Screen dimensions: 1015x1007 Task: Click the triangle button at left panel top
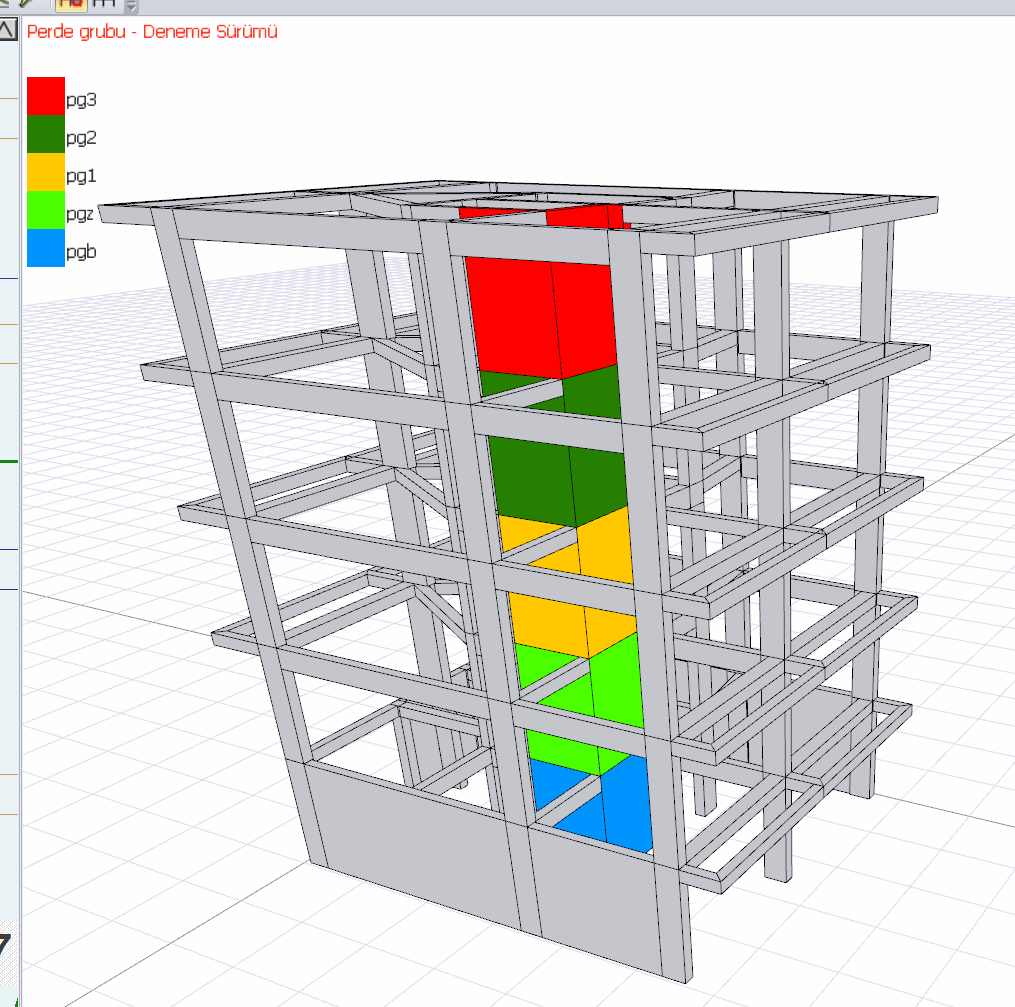point(8,30)
